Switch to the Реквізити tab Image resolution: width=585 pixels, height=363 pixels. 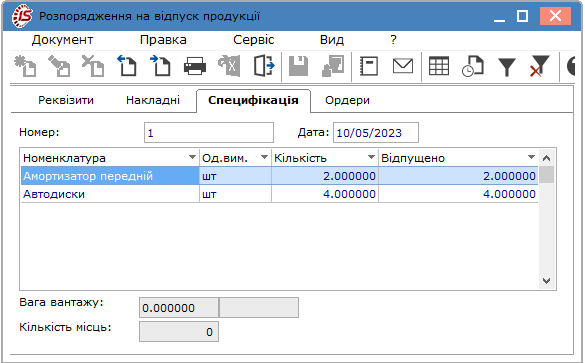66,100
